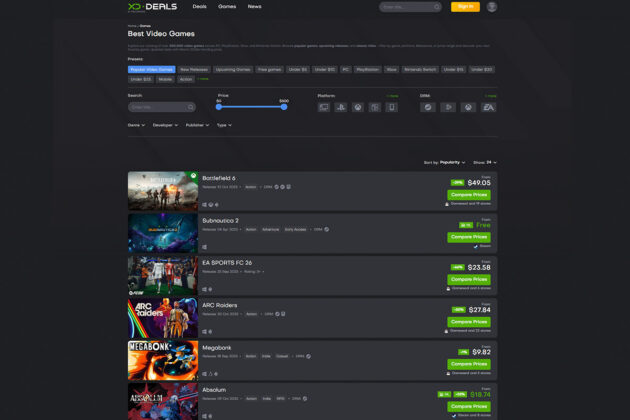Click the Windows icon under Megabonk
Viewport: 630px width, 420px height.
click(x=205, y=374)
